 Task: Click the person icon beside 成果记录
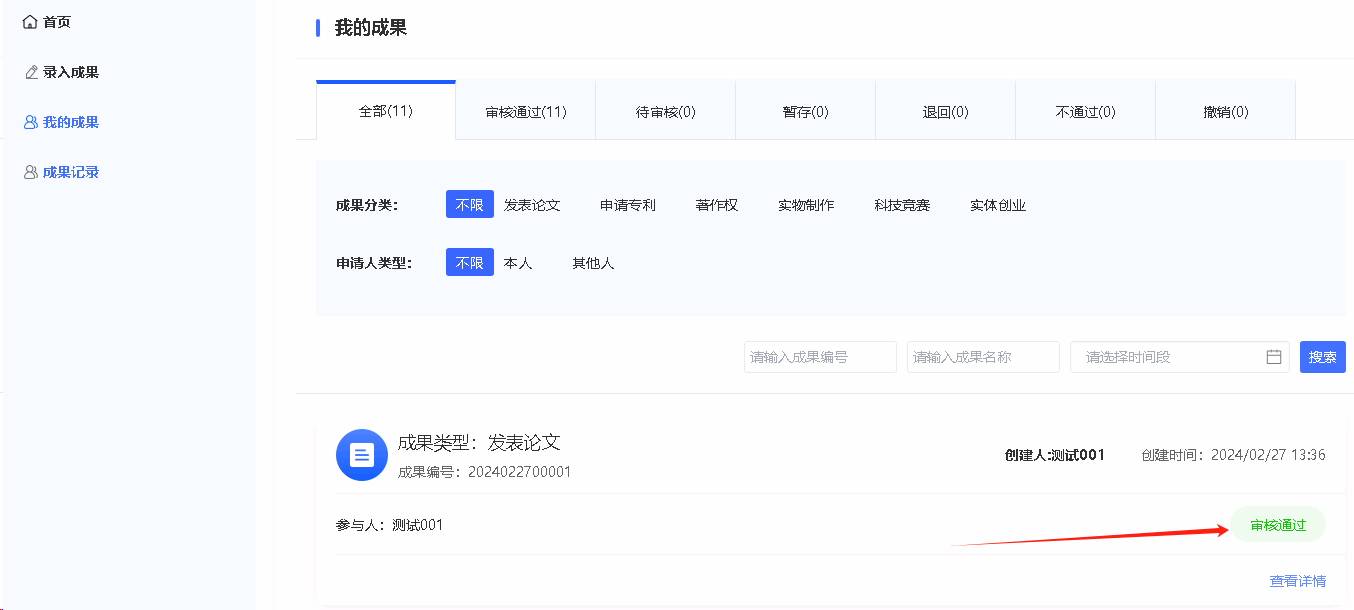pyautogui.click(x=30, y=172)
